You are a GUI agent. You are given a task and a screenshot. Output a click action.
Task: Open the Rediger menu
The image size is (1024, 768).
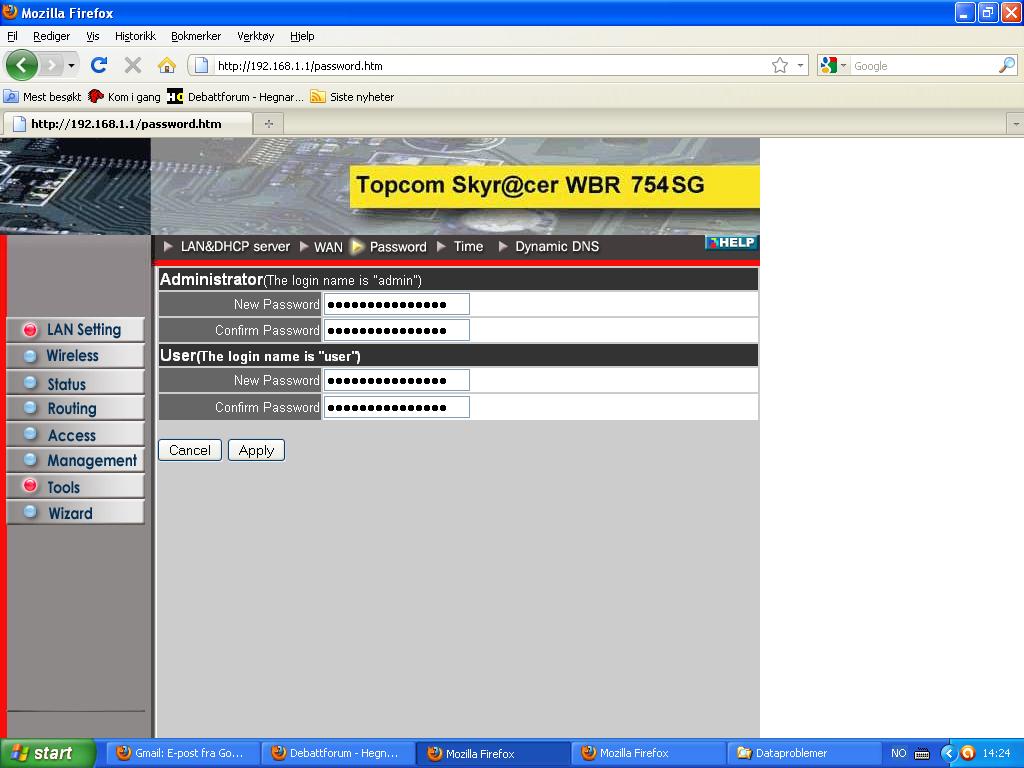click(x=52, y=36)
